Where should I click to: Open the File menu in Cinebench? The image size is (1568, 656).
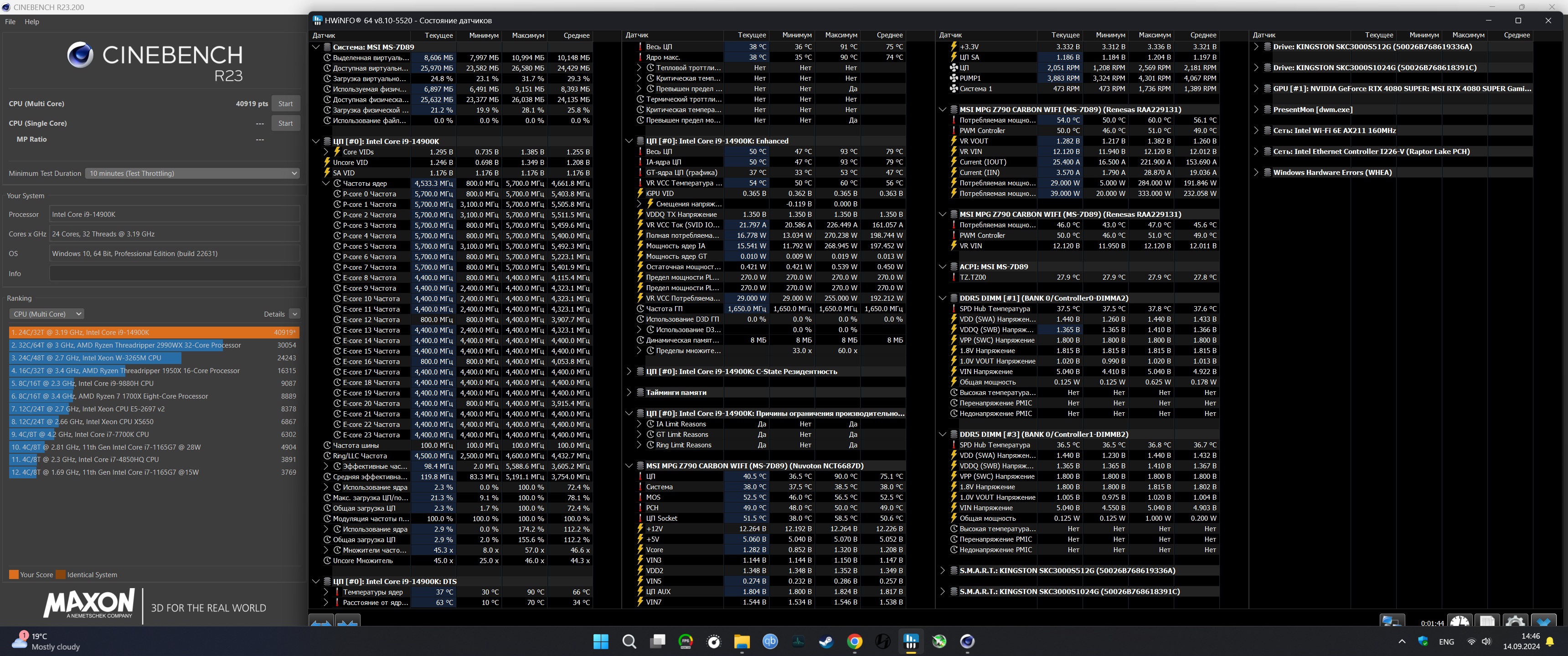pyautogui.click(x=10, y=21)
